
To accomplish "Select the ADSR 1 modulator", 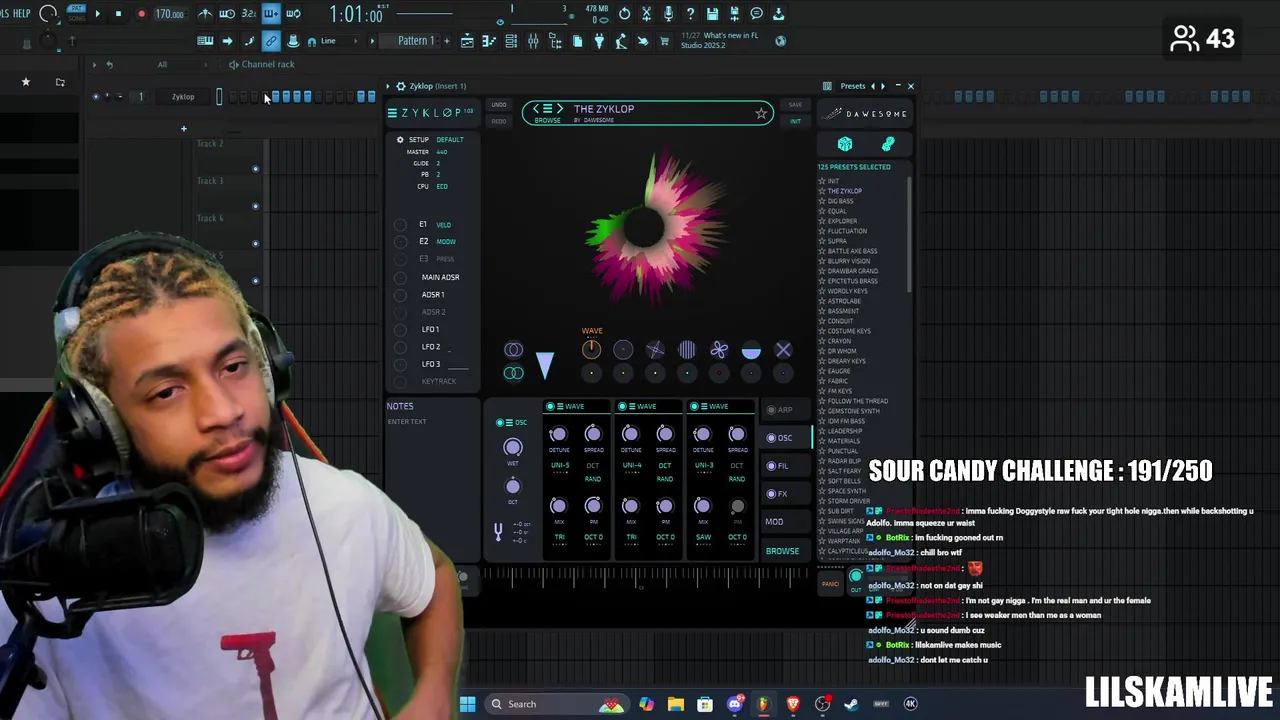I will coord(433,295).
